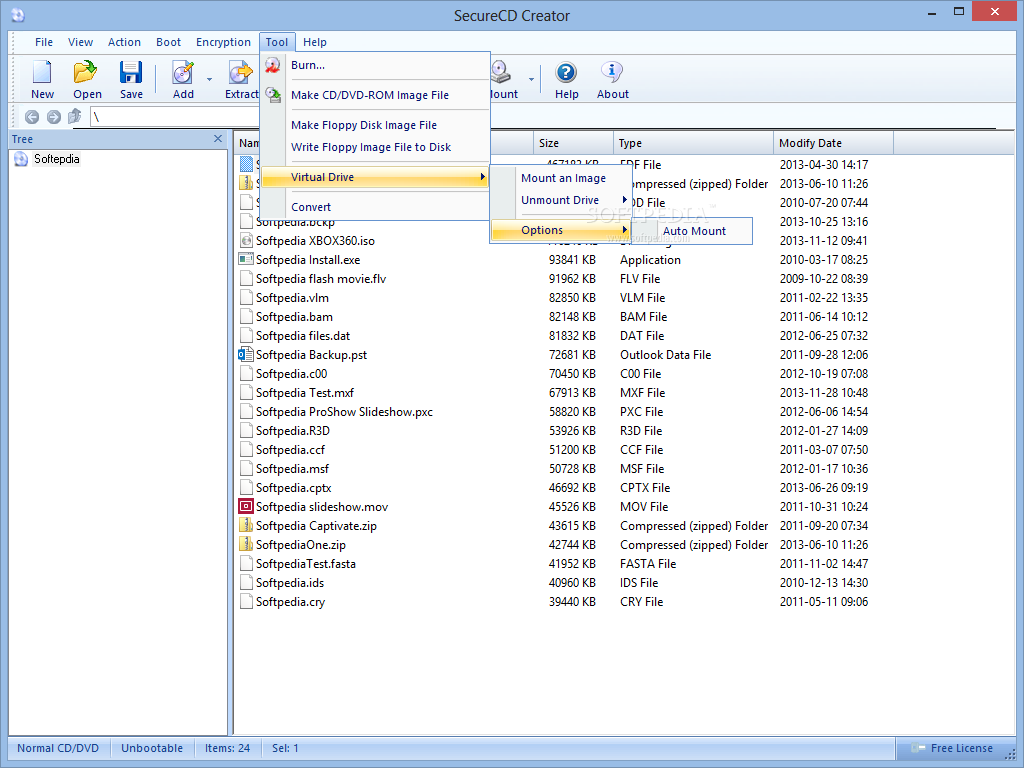Click the Burn disc menu icon

[273, 65]
